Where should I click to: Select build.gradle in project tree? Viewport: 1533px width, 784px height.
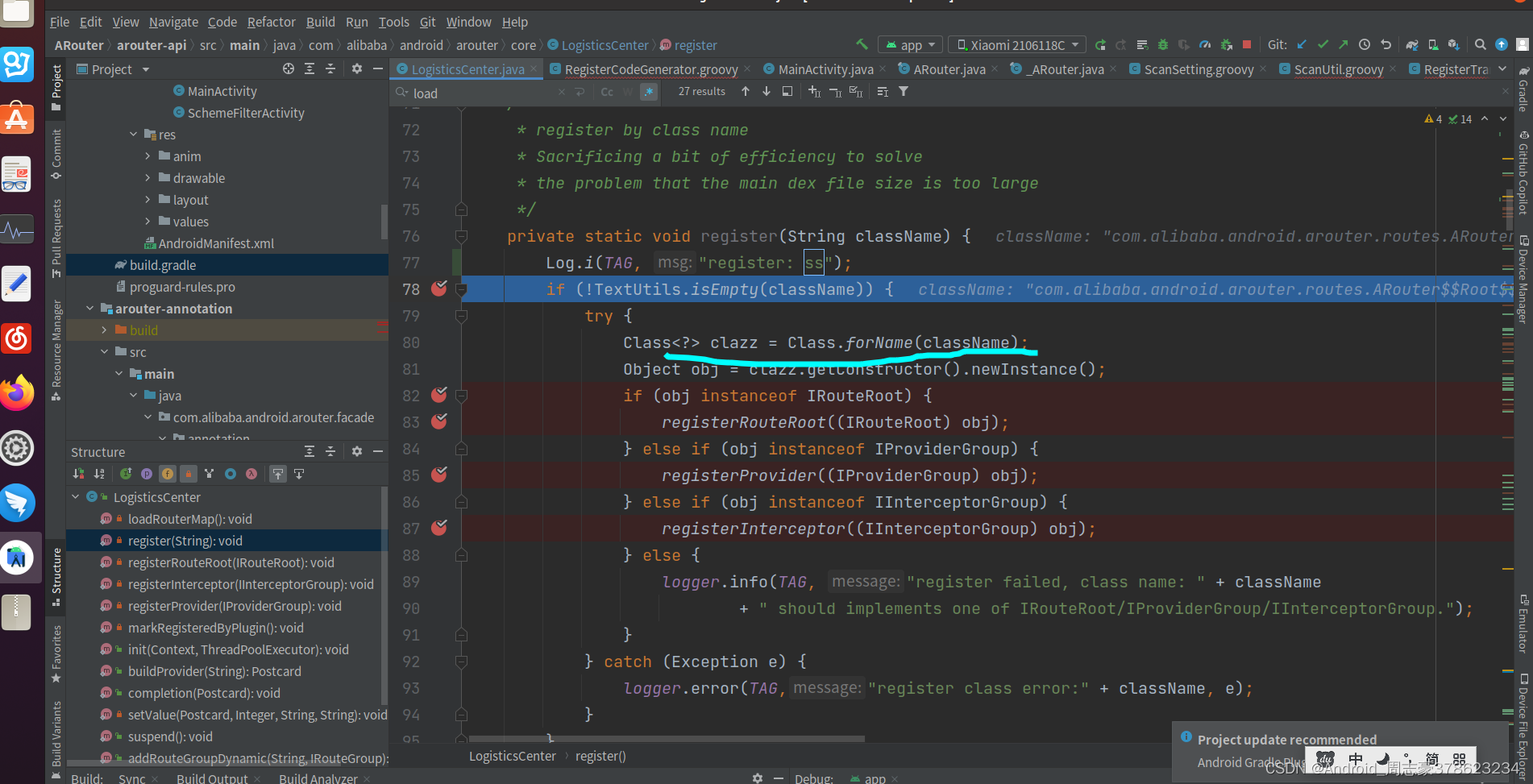tap(163, 265)
